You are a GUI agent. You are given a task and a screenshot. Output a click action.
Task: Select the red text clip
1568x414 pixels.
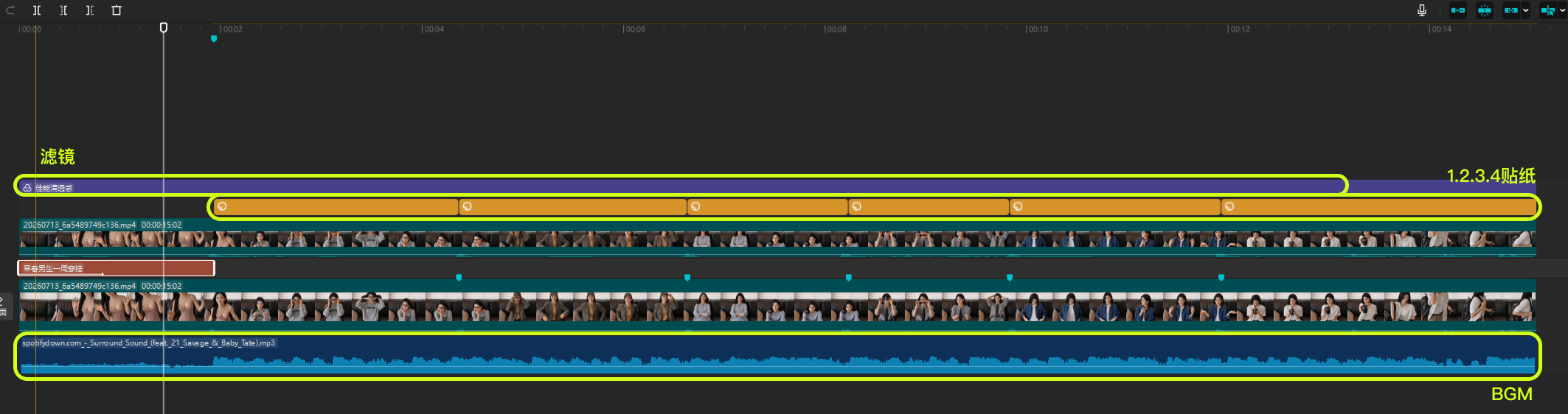[117, 268]
